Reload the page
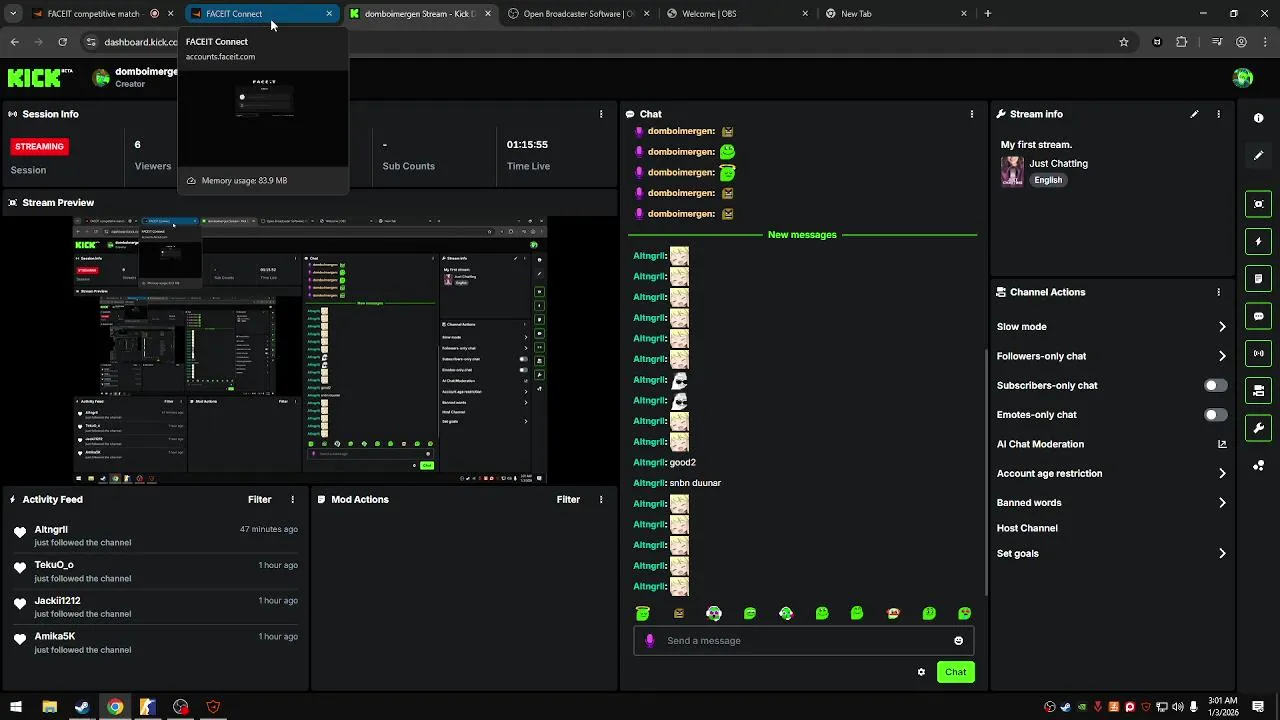The height and width of the screenshot is (720, 1280). tap(62, 42)
